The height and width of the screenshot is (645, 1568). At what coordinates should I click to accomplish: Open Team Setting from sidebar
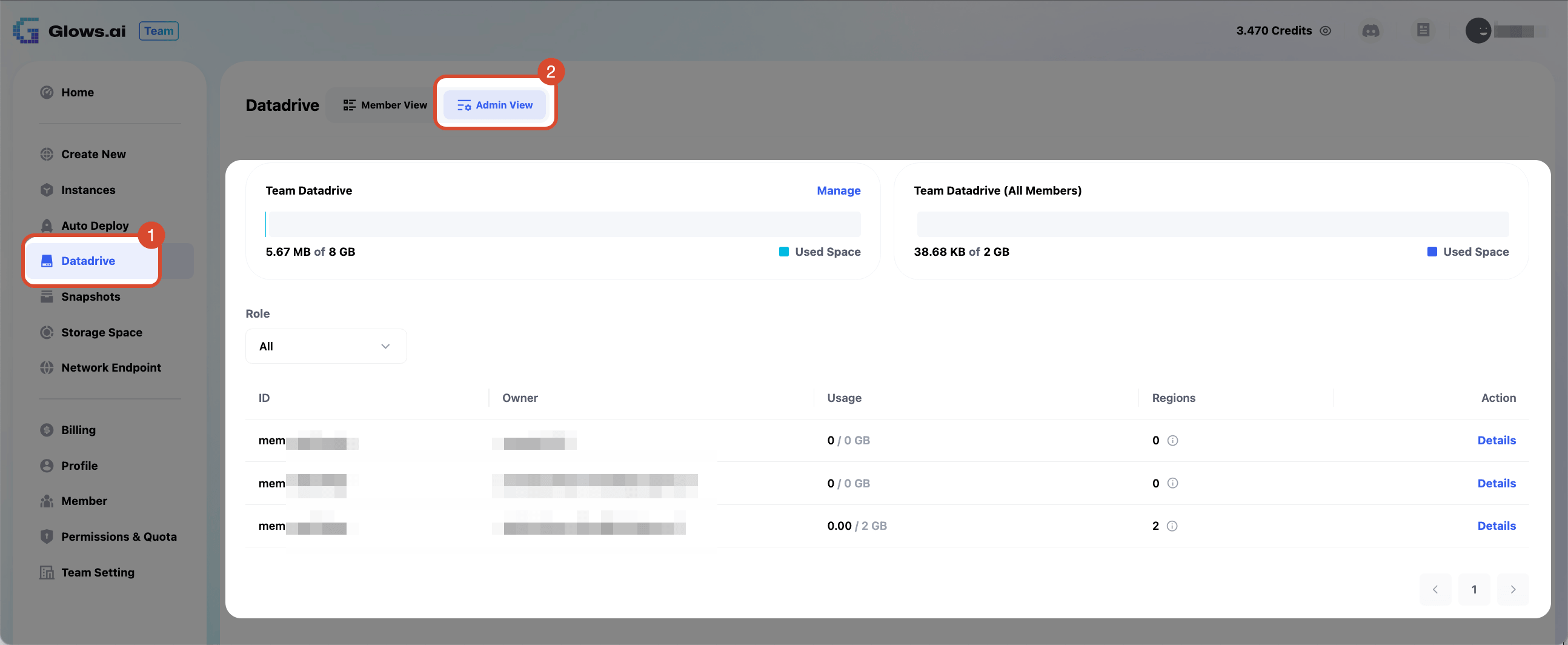(98, 572)
